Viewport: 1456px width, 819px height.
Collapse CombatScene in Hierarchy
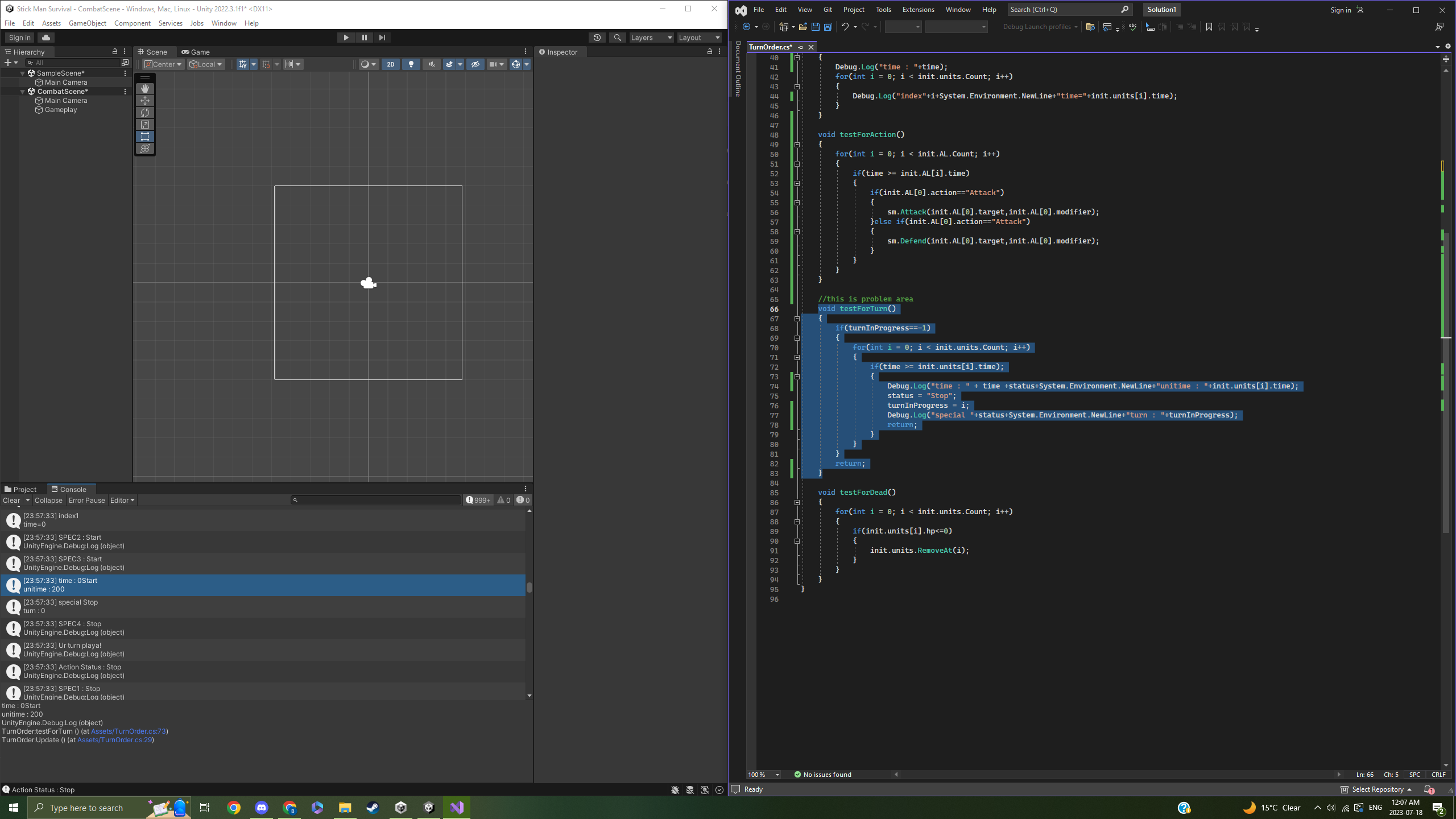(x=22, y=92)
